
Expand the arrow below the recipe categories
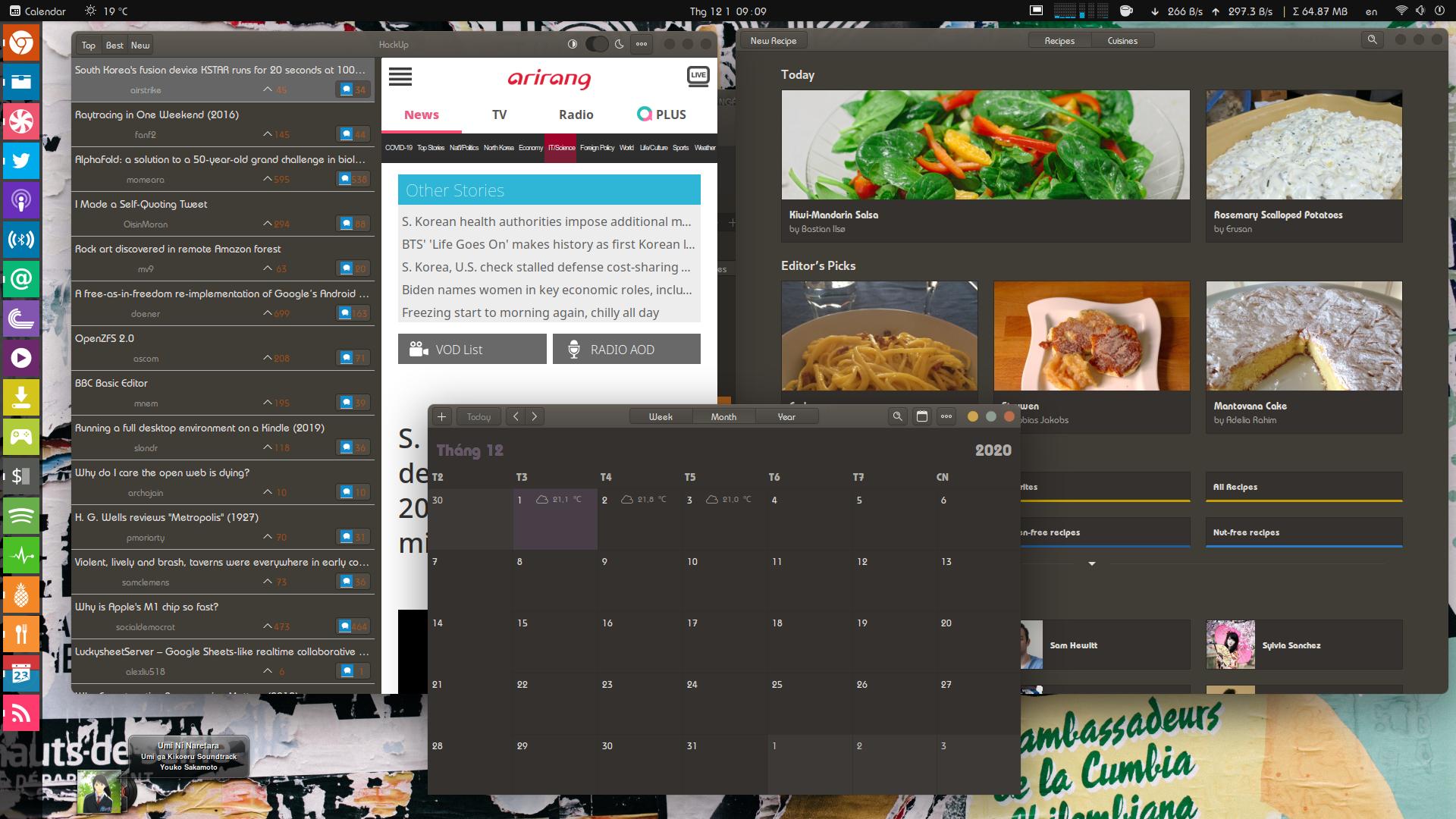coord(1092,563)
